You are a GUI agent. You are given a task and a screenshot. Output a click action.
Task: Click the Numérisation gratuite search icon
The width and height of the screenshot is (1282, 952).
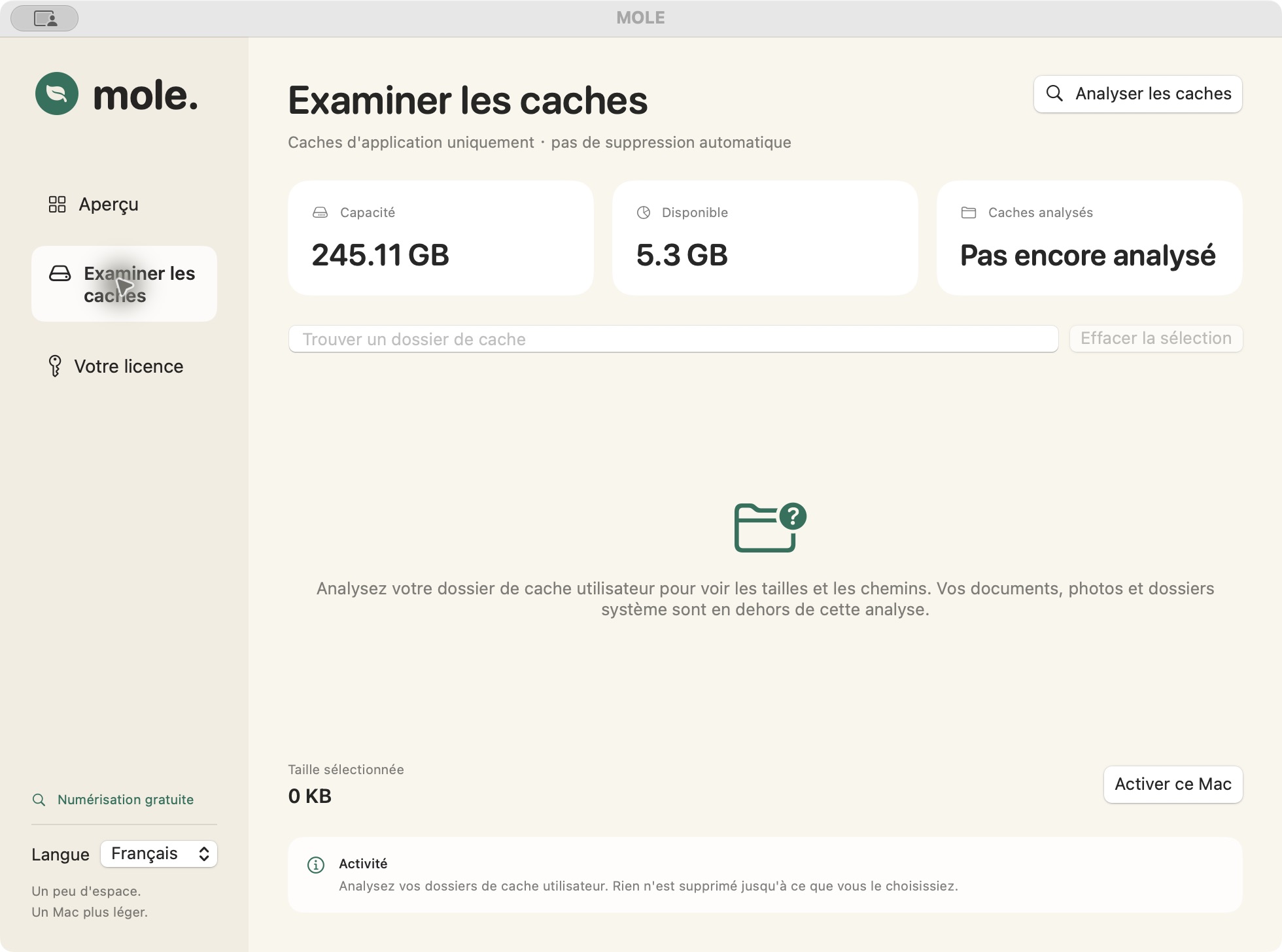(39, 800)
